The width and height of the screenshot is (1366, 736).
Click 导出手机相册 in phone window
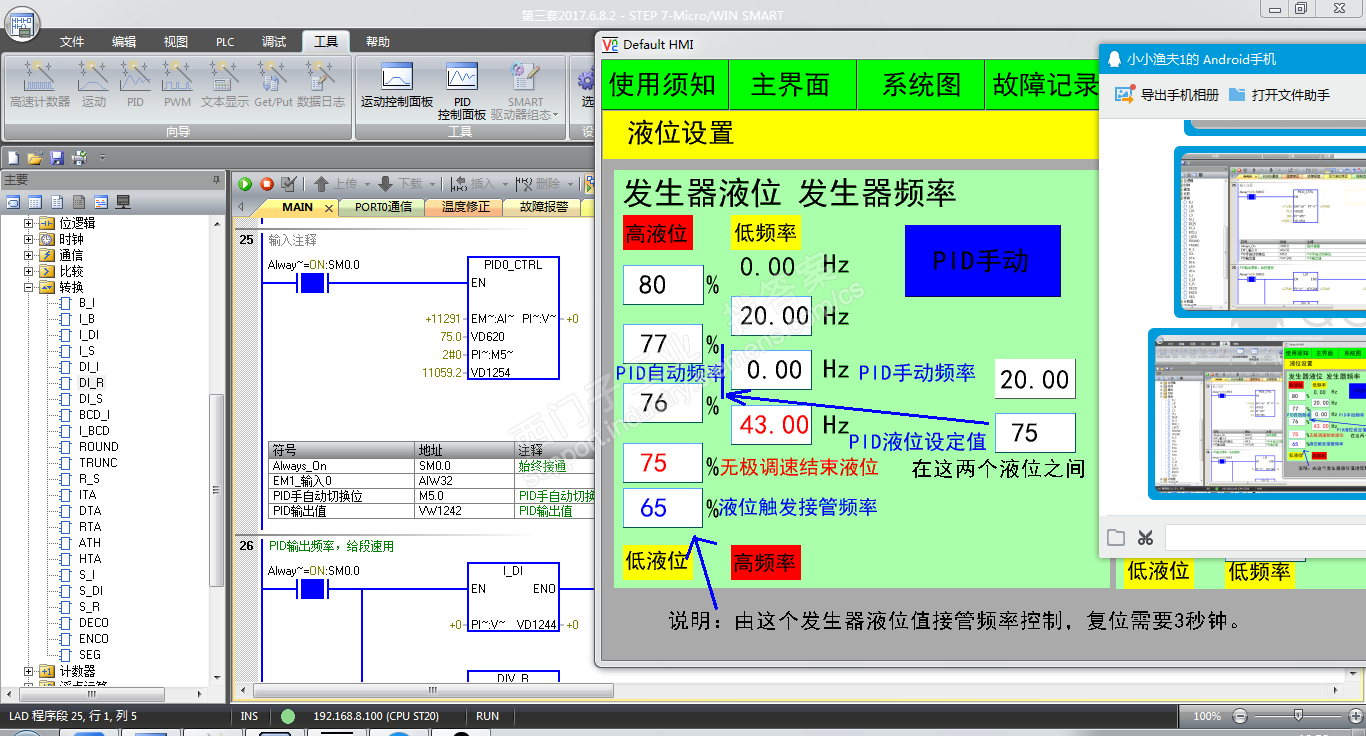tap(1168, 95)
